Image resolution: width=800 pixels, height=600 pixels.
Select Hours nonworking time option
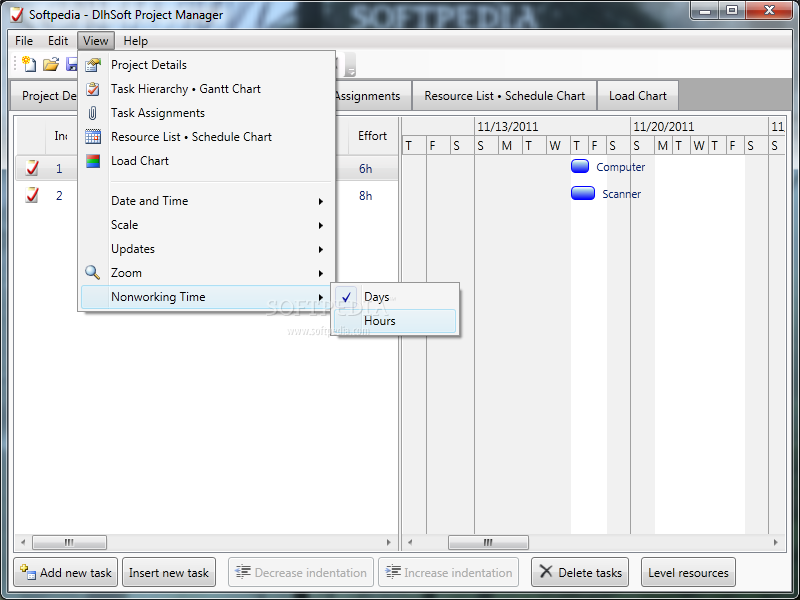(395, 321)
